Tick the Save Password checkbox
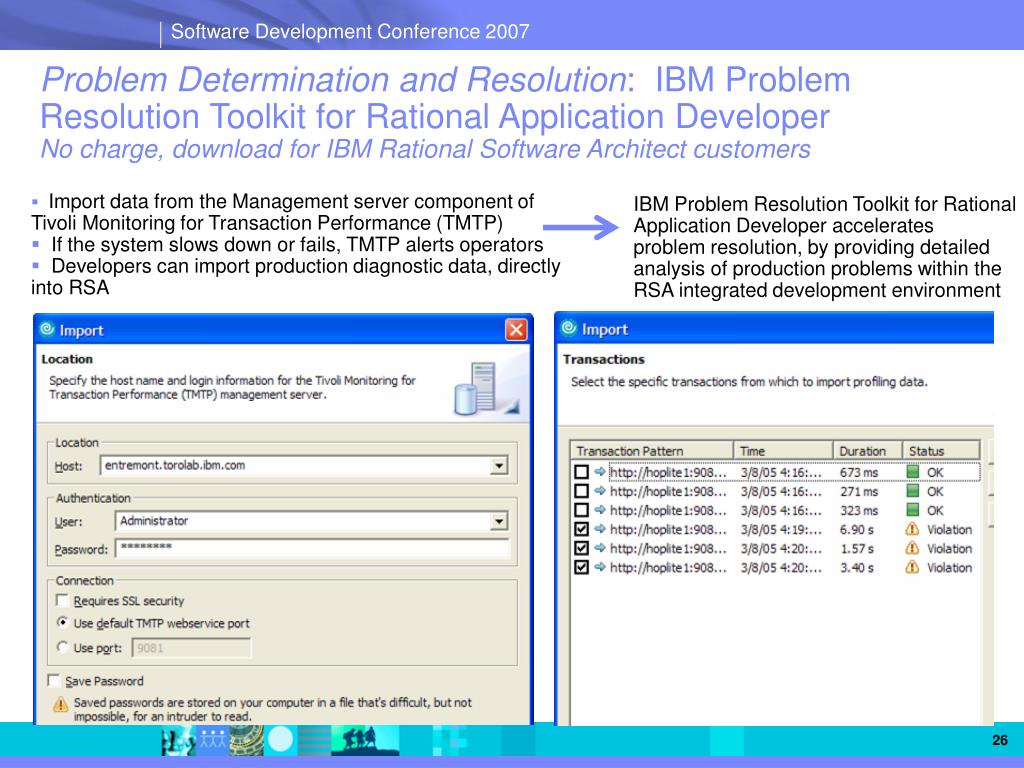Screen dimensions: 1024x768 tap(54, 680)
